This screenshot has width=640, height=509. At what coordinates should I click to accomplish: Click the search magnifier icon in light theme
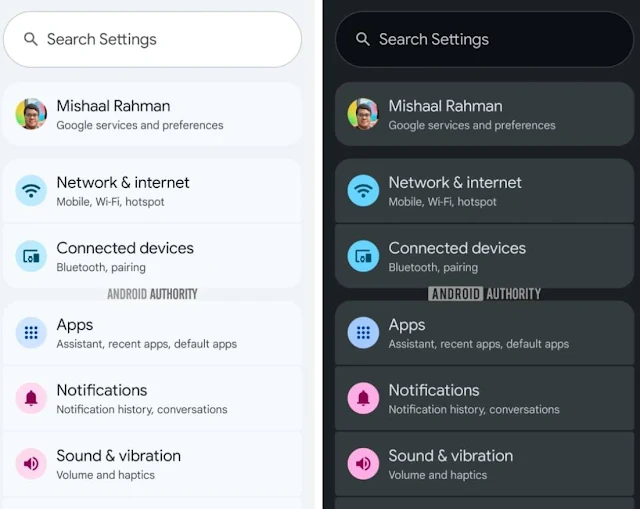(x=31, y=39)
